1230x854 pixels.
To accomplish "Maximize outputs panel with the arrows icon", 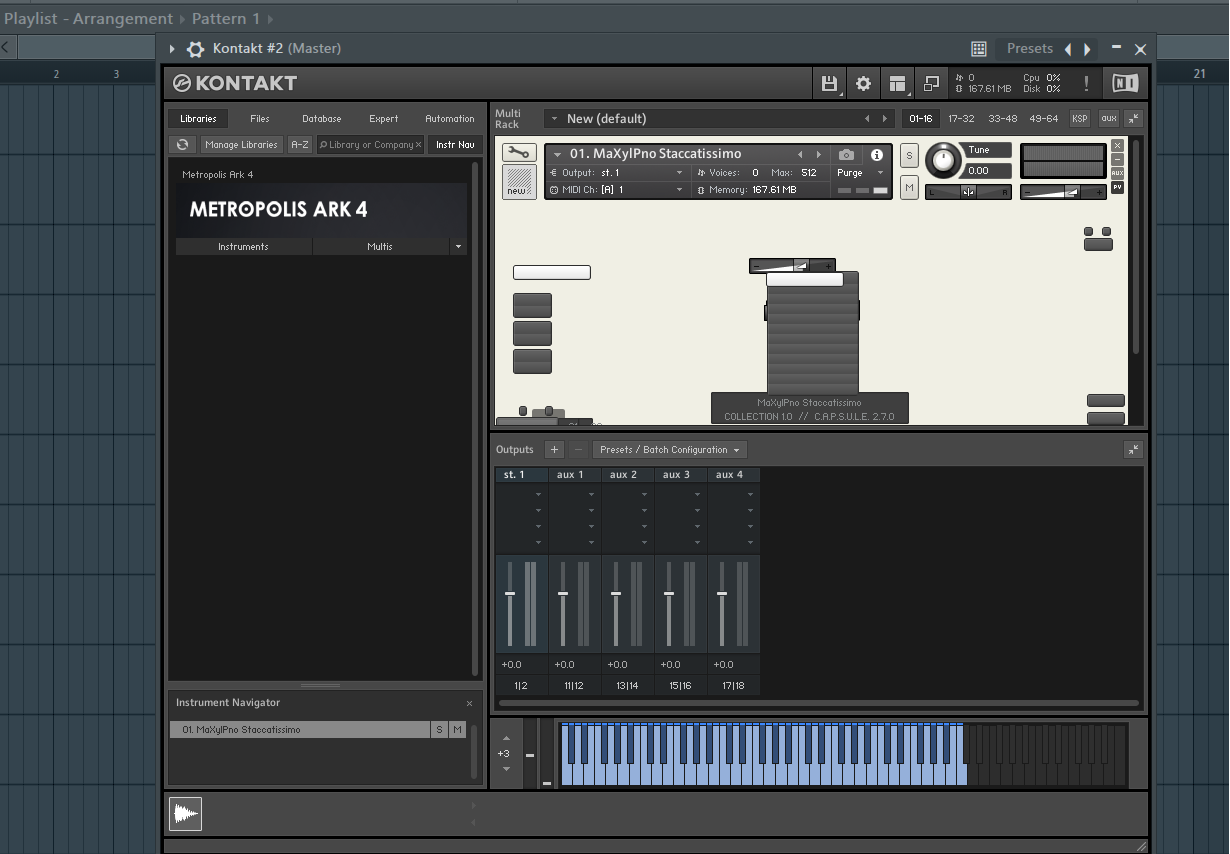I will coord(1133,450).
